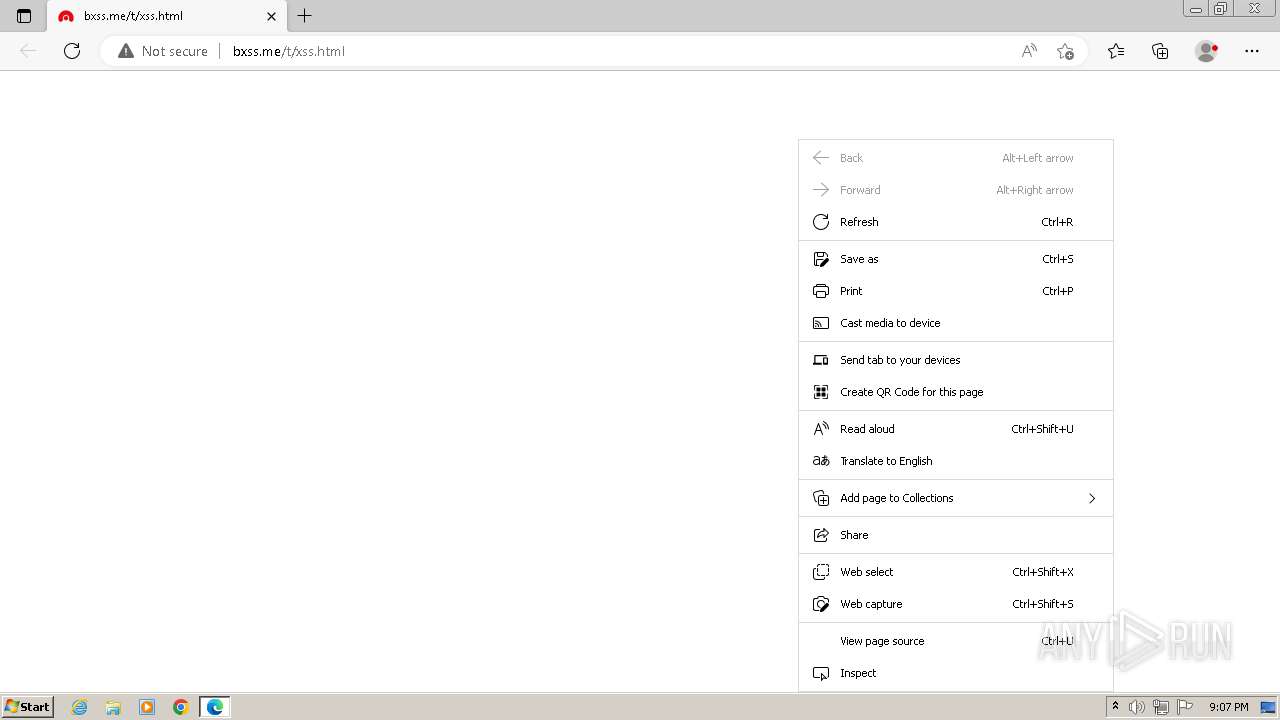
Task: Click the profile avatar icon
Action: [x=1207, y=51]
